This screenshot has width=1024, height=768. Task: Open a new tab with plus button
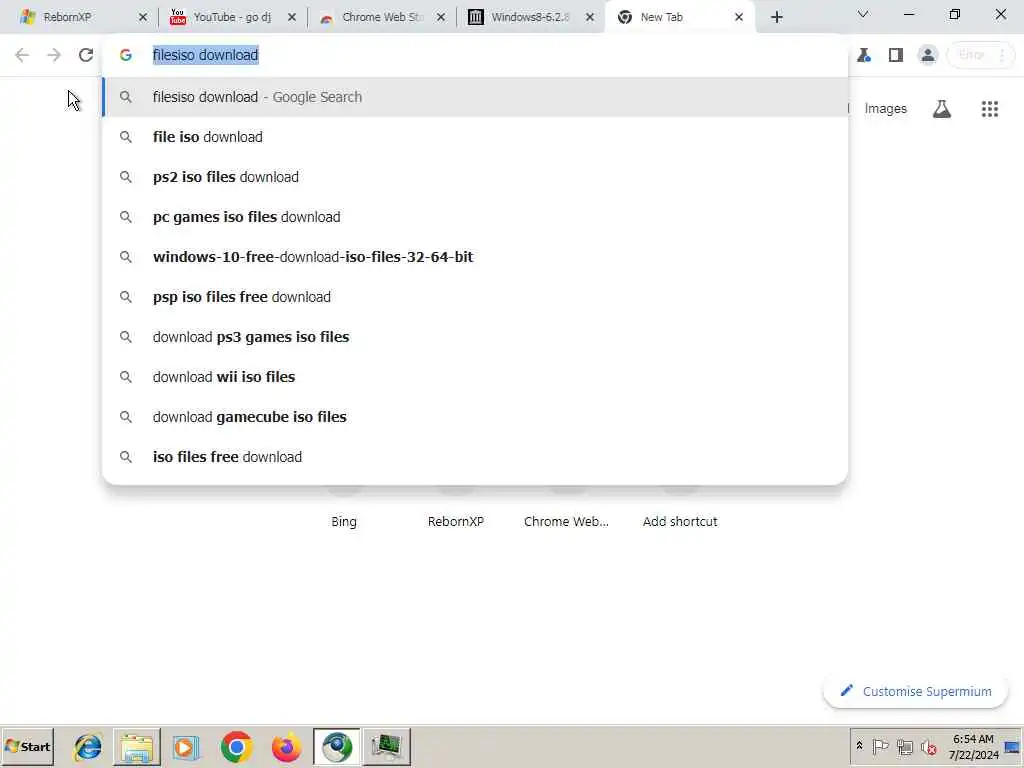(x=776, y=18)
